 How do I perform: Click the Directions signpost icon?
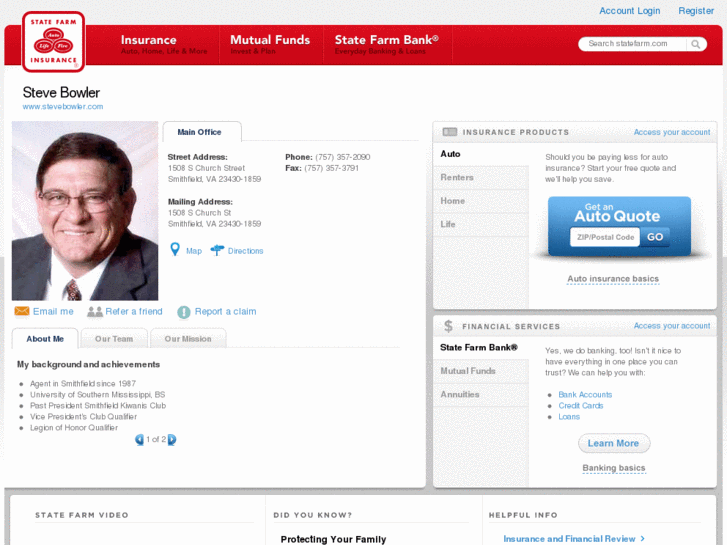[217, 250]
